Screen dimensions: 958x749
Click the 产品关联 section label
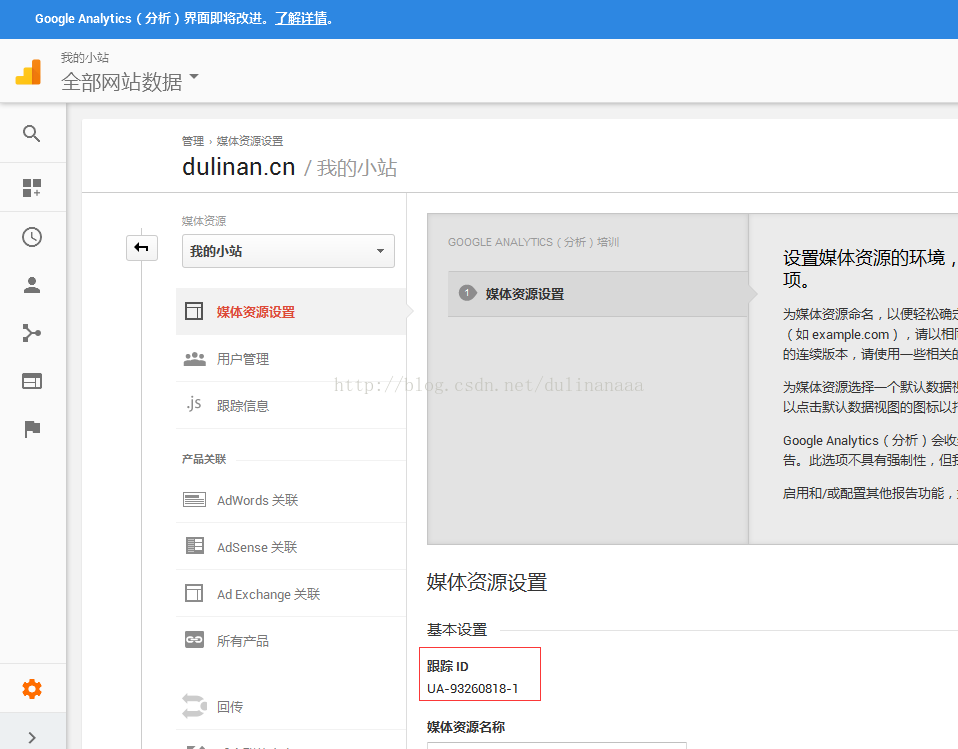204,459
